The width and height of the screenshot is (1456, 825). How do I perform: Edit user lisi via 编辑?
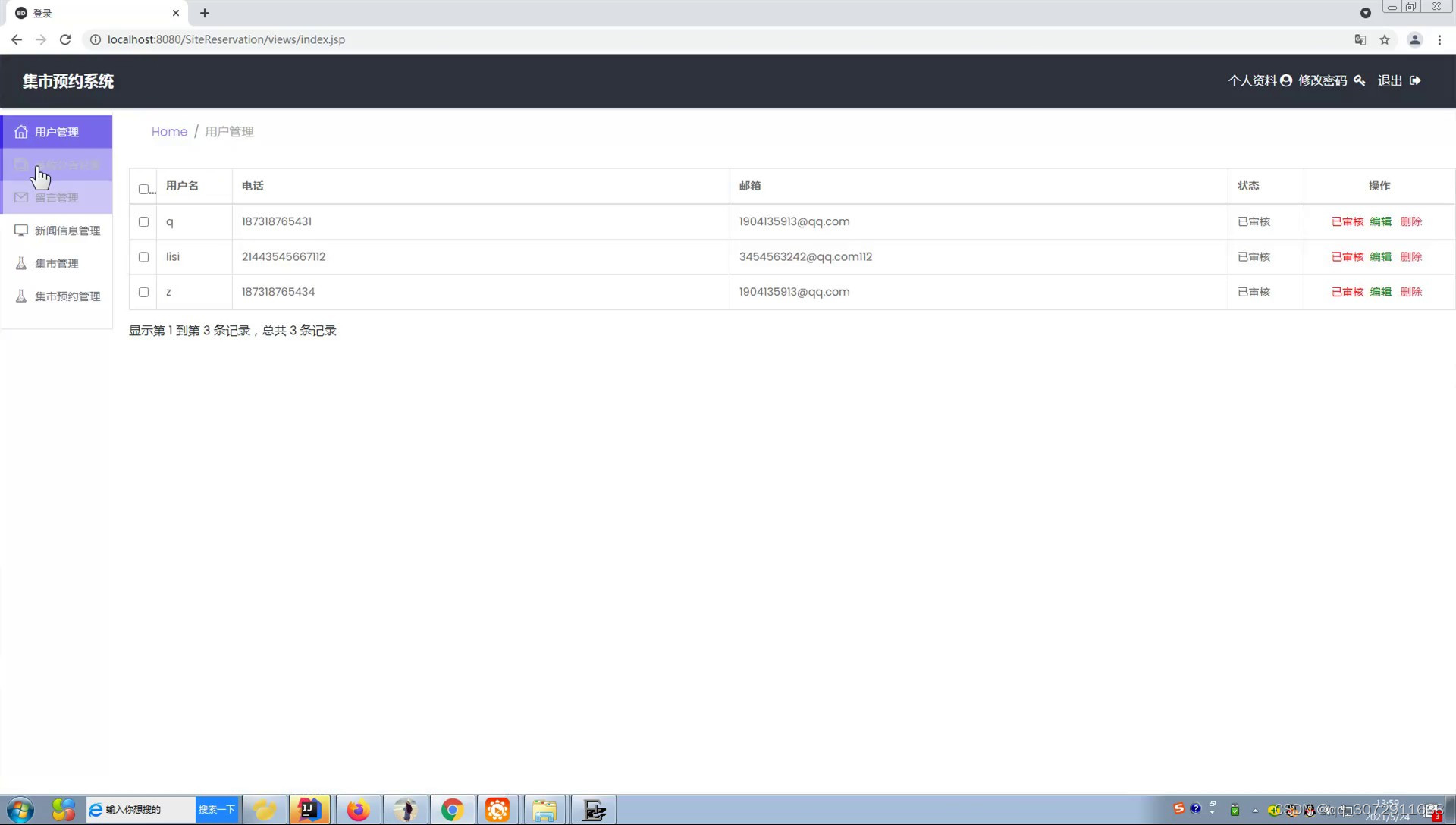point(1381,257)
